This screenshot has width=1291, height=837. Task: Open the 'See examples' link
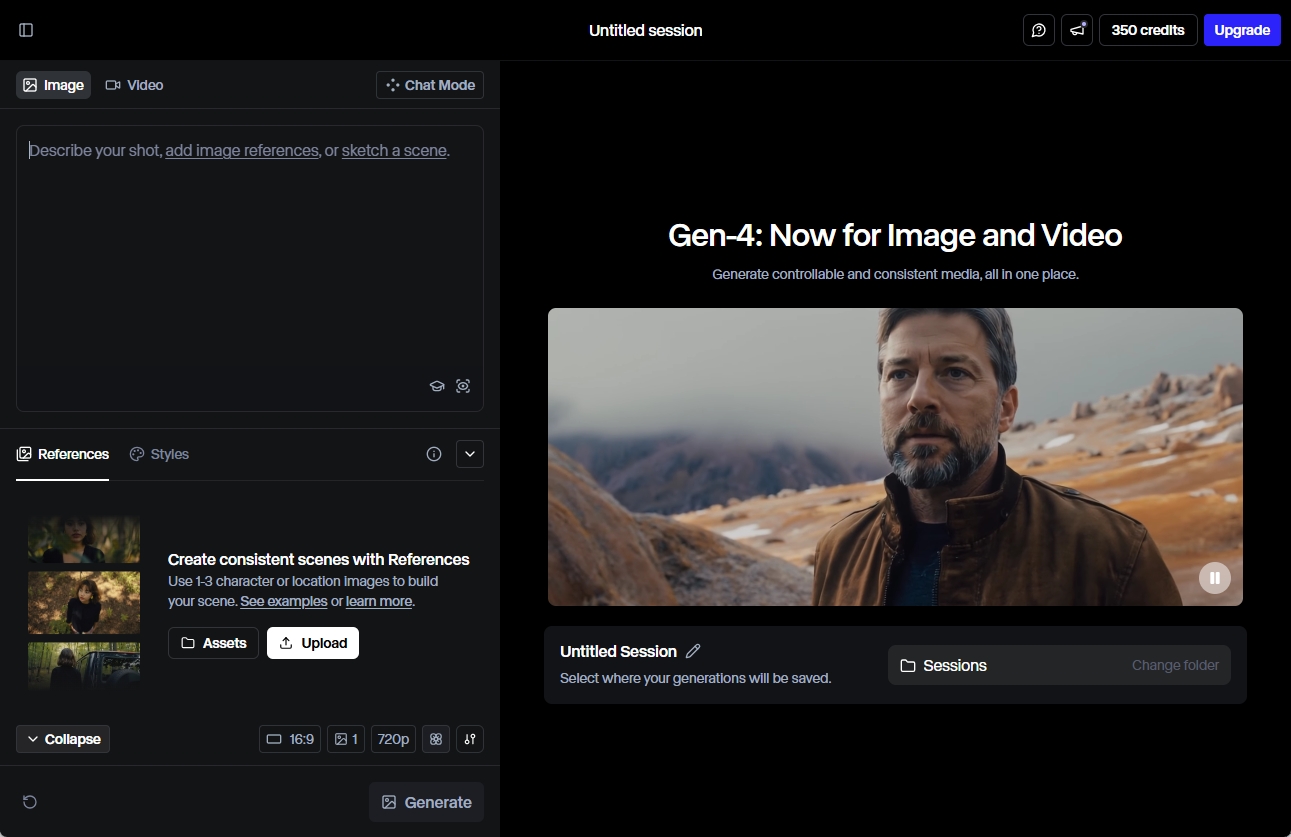[284, 601]
